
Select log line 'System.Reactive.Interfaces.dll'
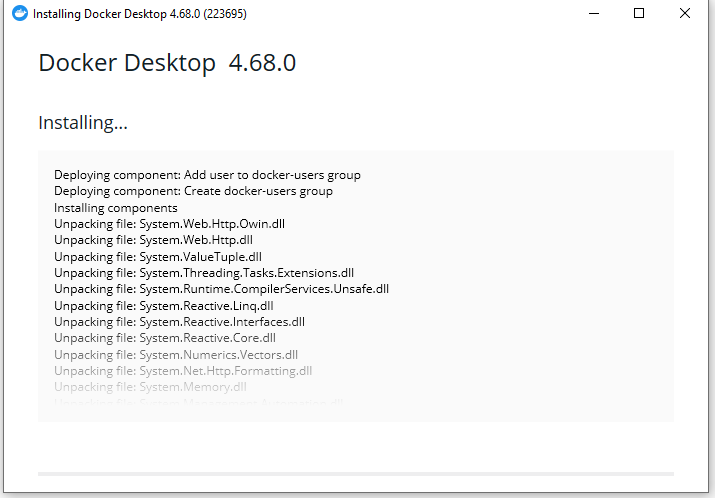pyautogui.click(x=179, y=322)
